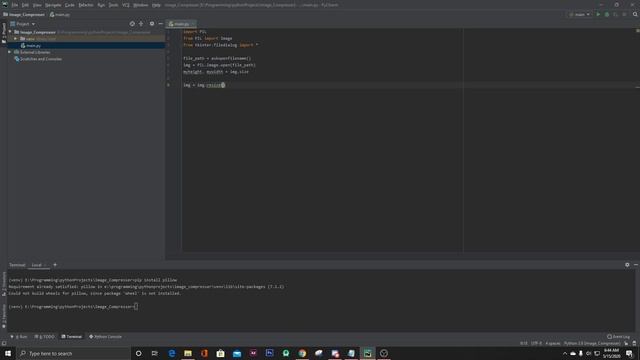The image size is (640, 360).
Task: Run the main configuration with green play icon
Action: pyautogui.click(x=598, y=14)
